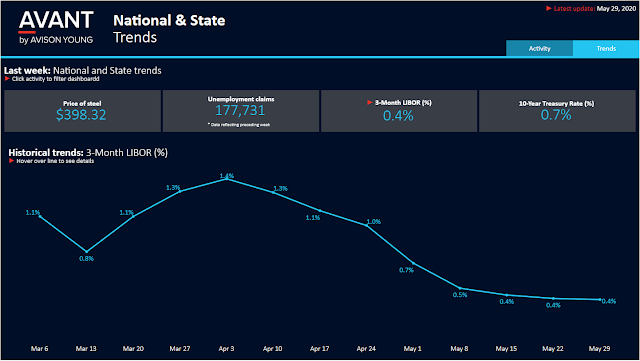Click the May 15 data point at 0.4%
This screenshot has width=640, height=361.
pos(507,295)
